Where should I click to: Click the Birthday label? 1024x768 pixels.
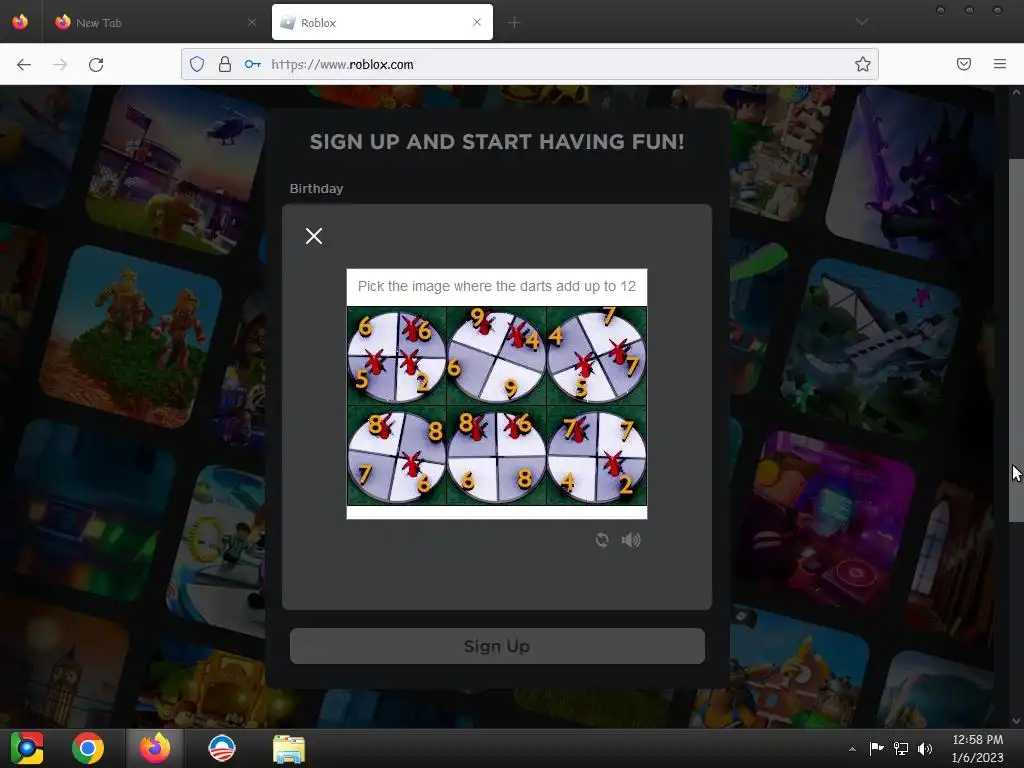[x=317, y=188]
